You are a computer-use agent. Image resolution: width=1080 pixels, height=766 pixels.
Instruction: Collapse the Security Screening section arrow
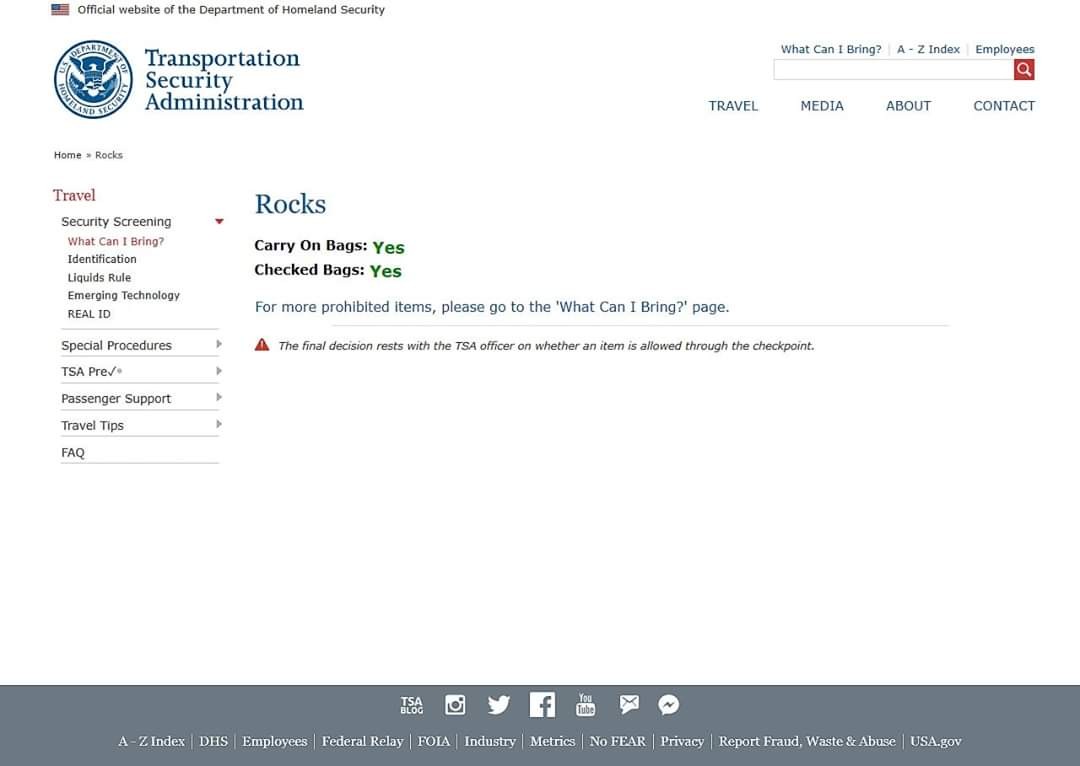[219, 222]
